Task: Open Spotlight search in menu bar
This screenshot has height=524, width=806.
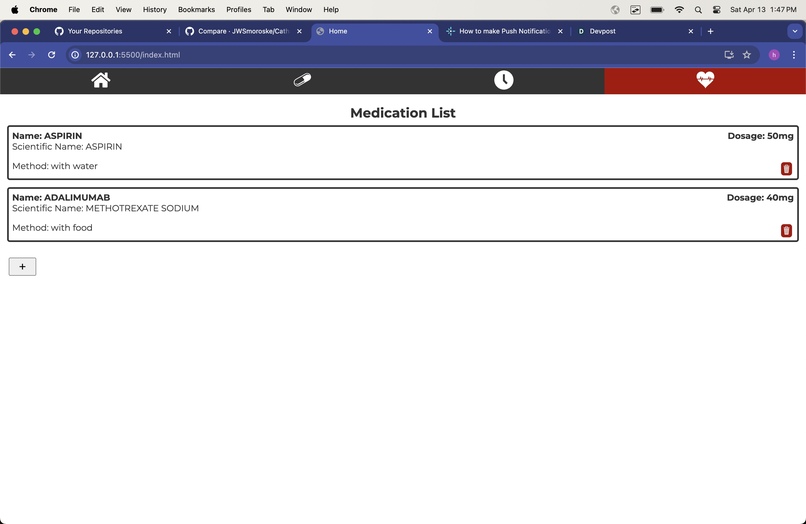Action: pos(698,9)
